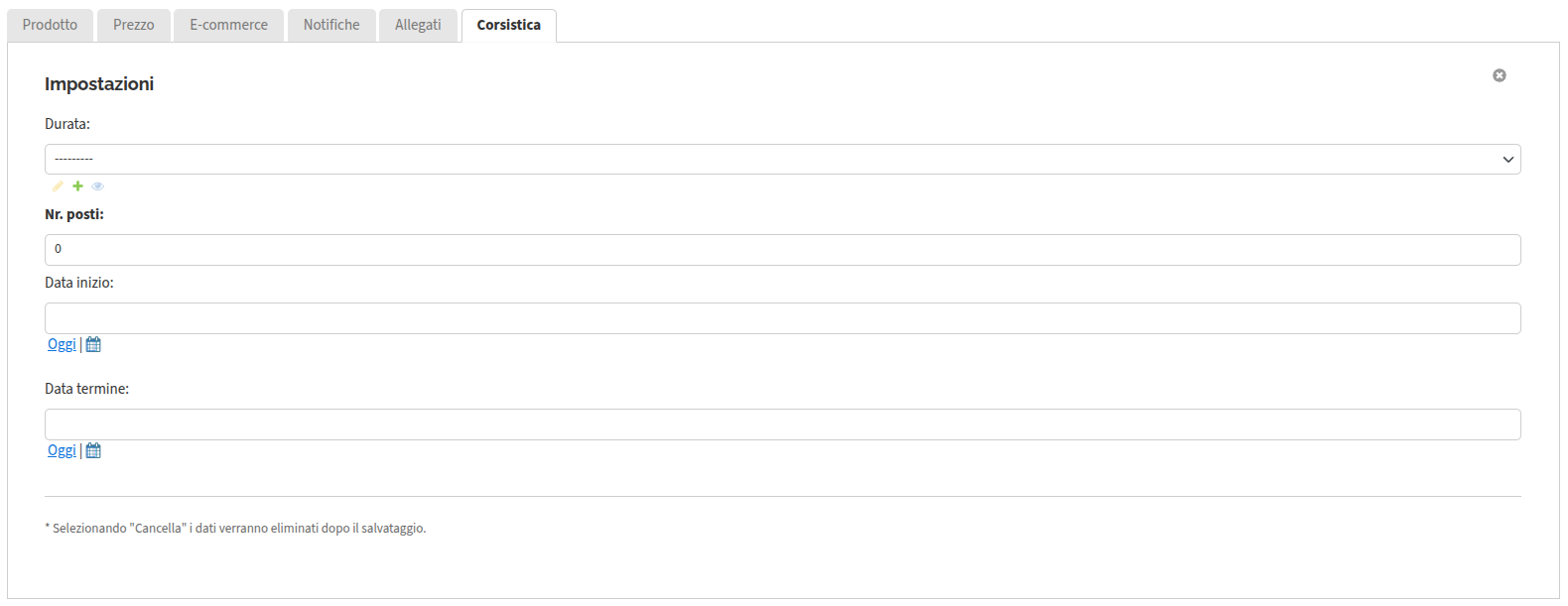Click the chevron arrow of the Durata select
1568x606 pixels.
[1508, 160]
